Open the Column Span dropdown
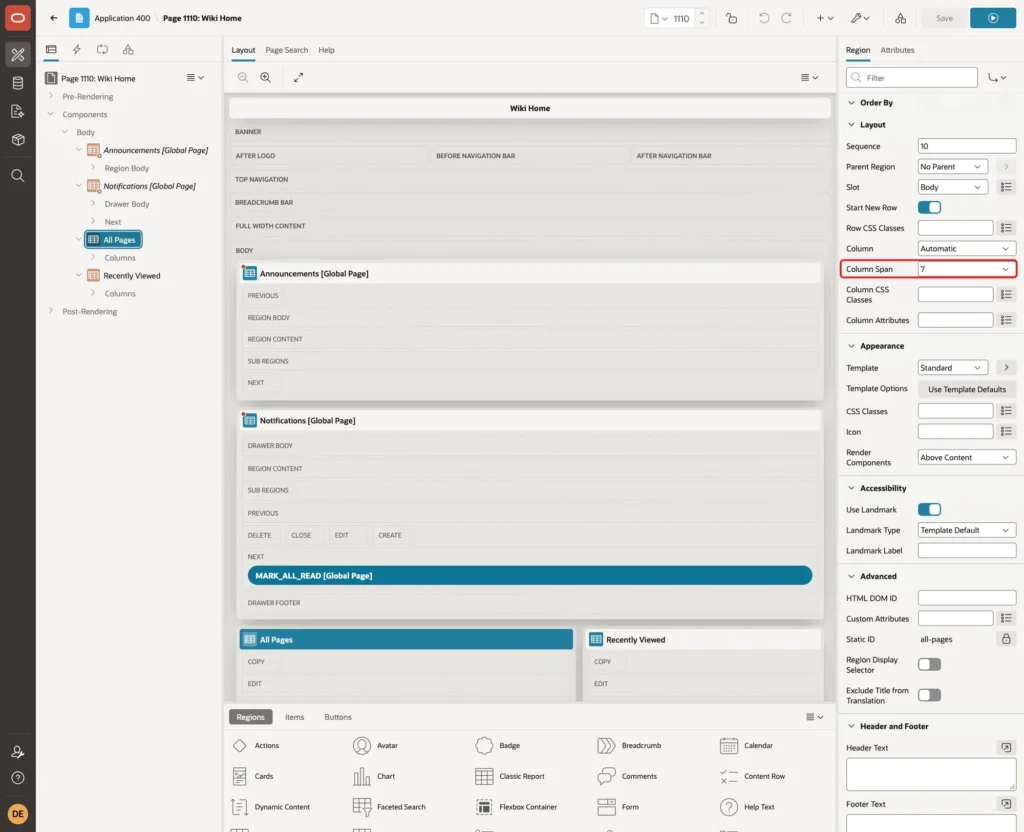The width and height of the screenshot is (1024, 832). pos(967,269)
